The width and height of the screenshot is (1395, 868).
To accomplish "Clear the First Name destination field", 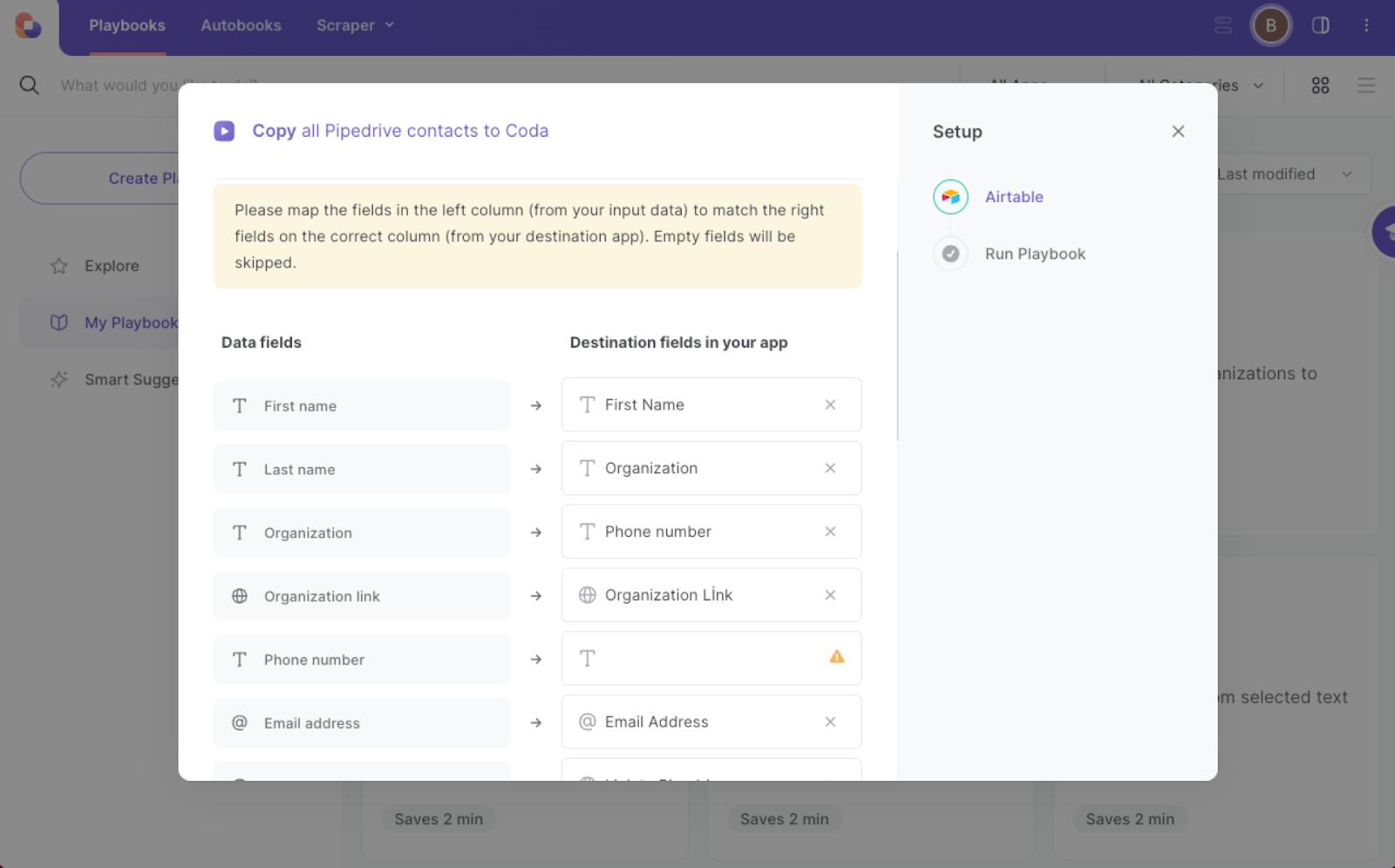I will (830, 404).
